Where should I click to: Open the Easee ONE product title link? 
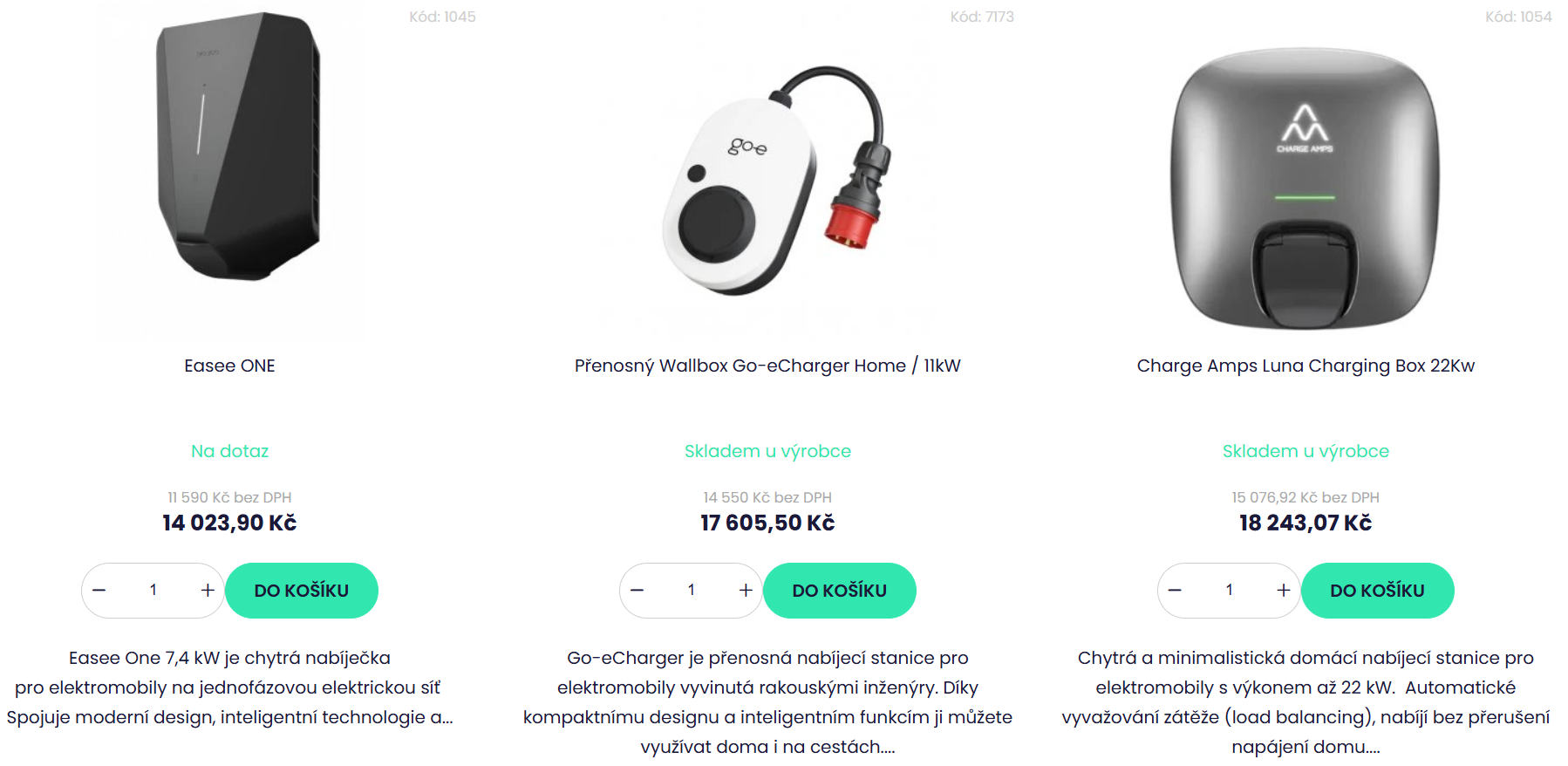[229, 366]
